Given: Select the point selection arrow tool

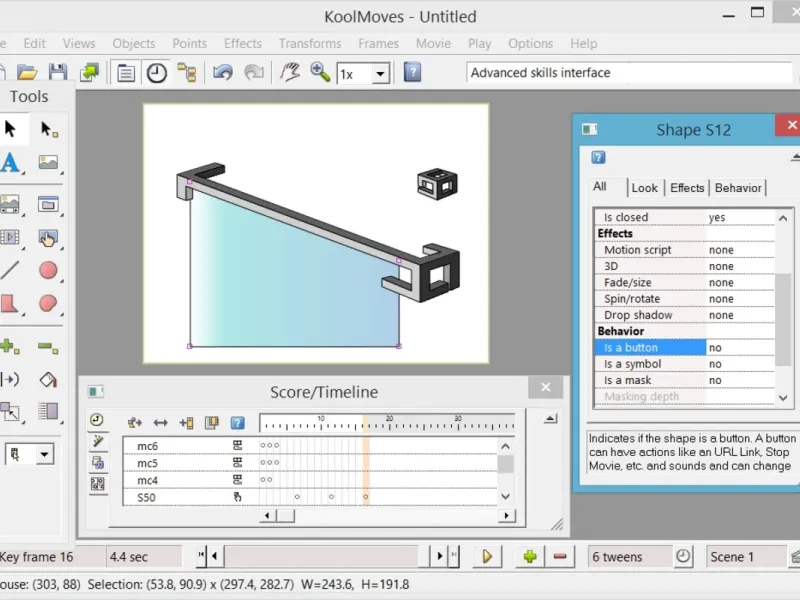Looking at the screenshot, I should coord(48,130).
